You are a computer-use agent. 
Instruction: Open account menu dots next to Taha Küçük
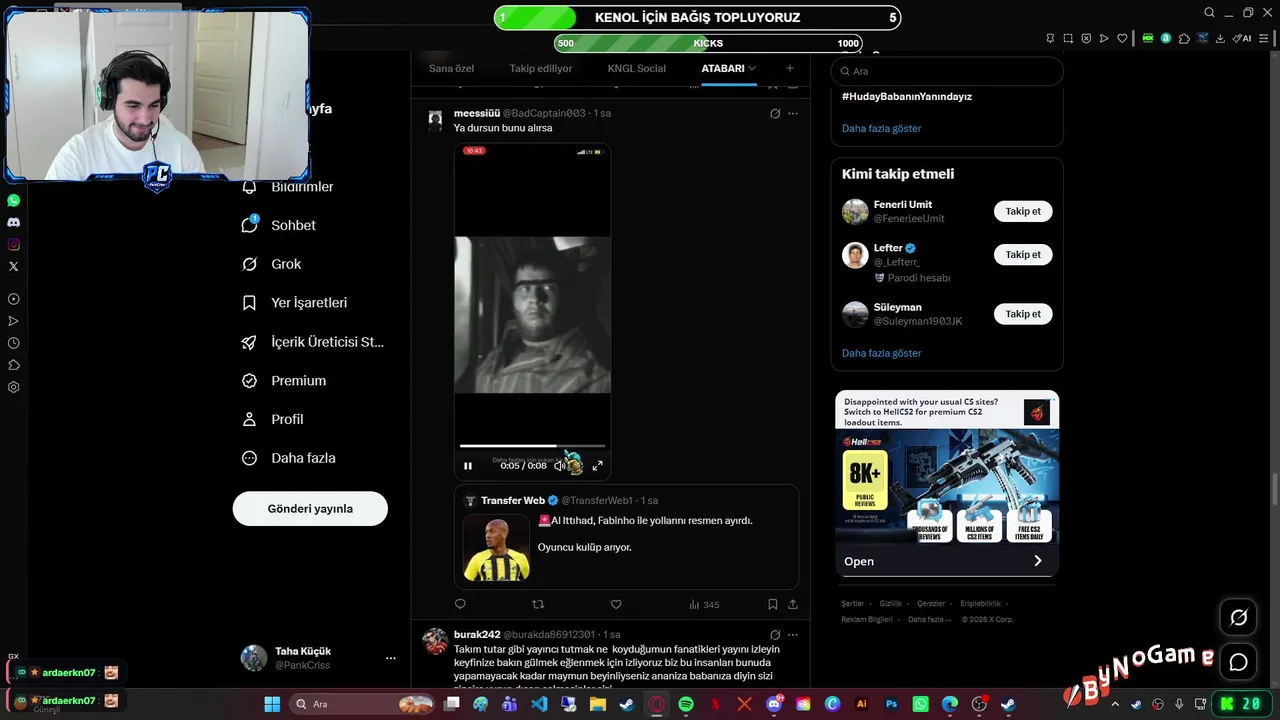[x=391, y=658]
